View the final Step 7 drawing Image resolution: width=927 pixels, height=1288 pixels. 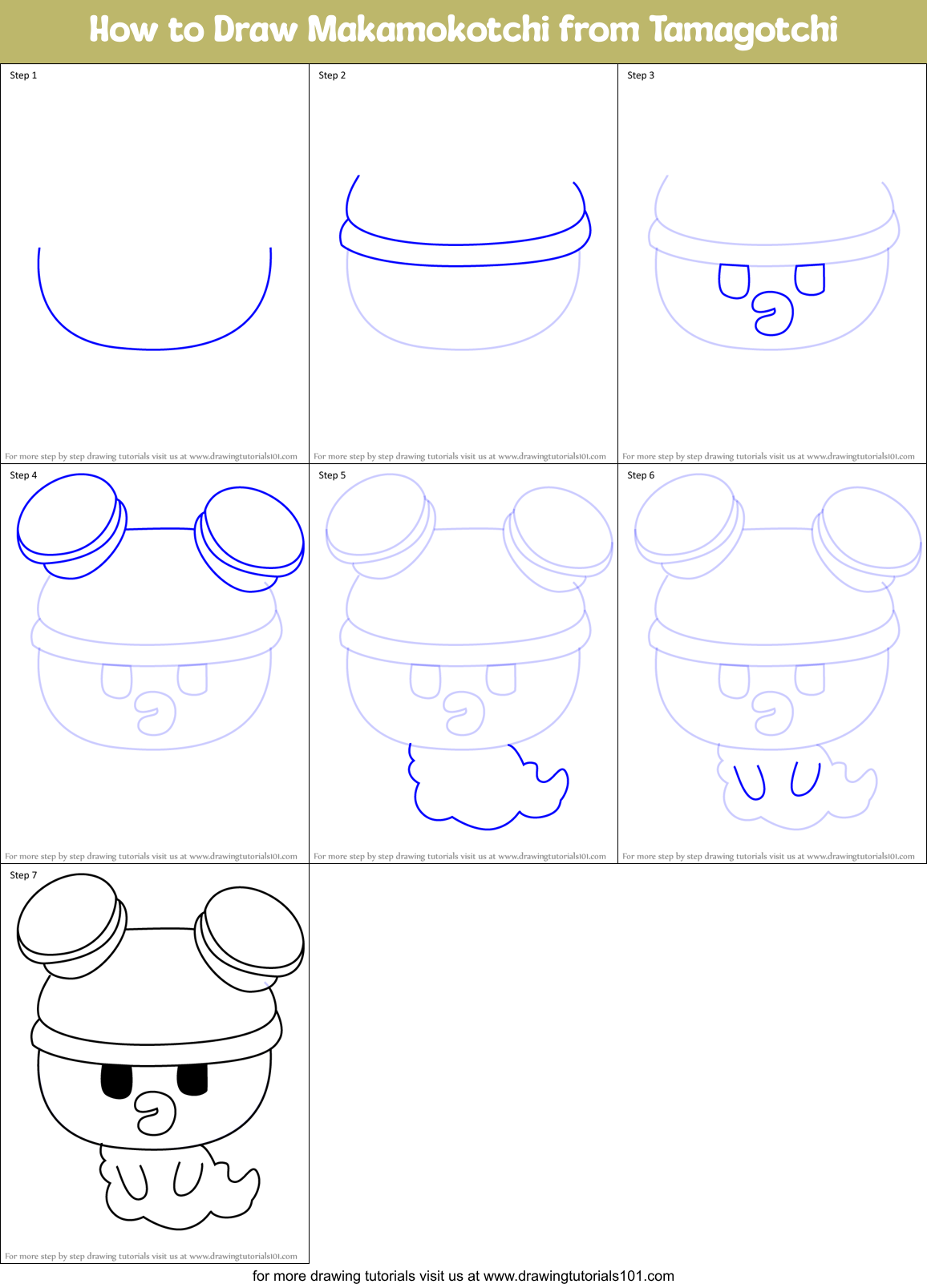[155, 1064]
